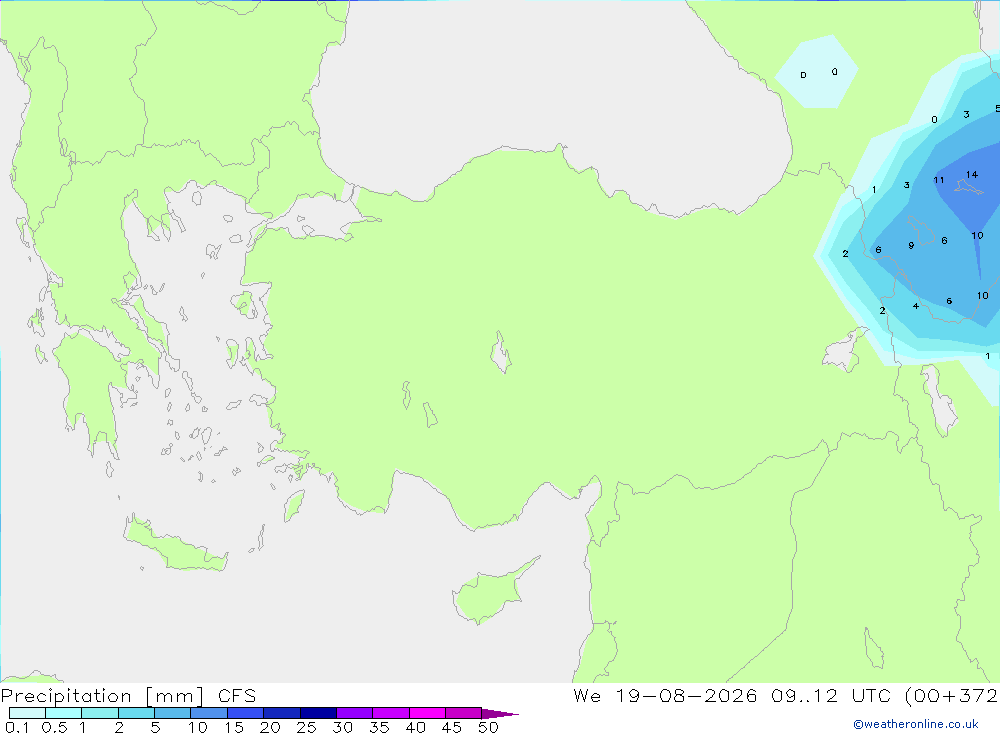1000x733 pixels.
Task: Click the '4' precipitation value on map
Action: click(916, 306)
